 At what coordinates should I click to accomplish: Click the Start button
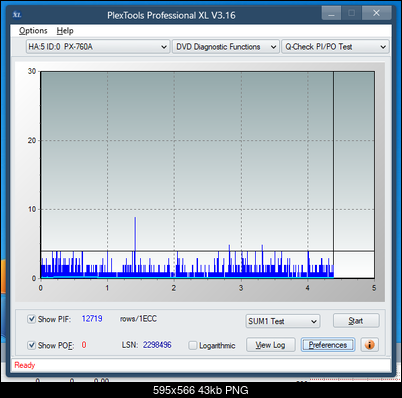click(356, 321)
